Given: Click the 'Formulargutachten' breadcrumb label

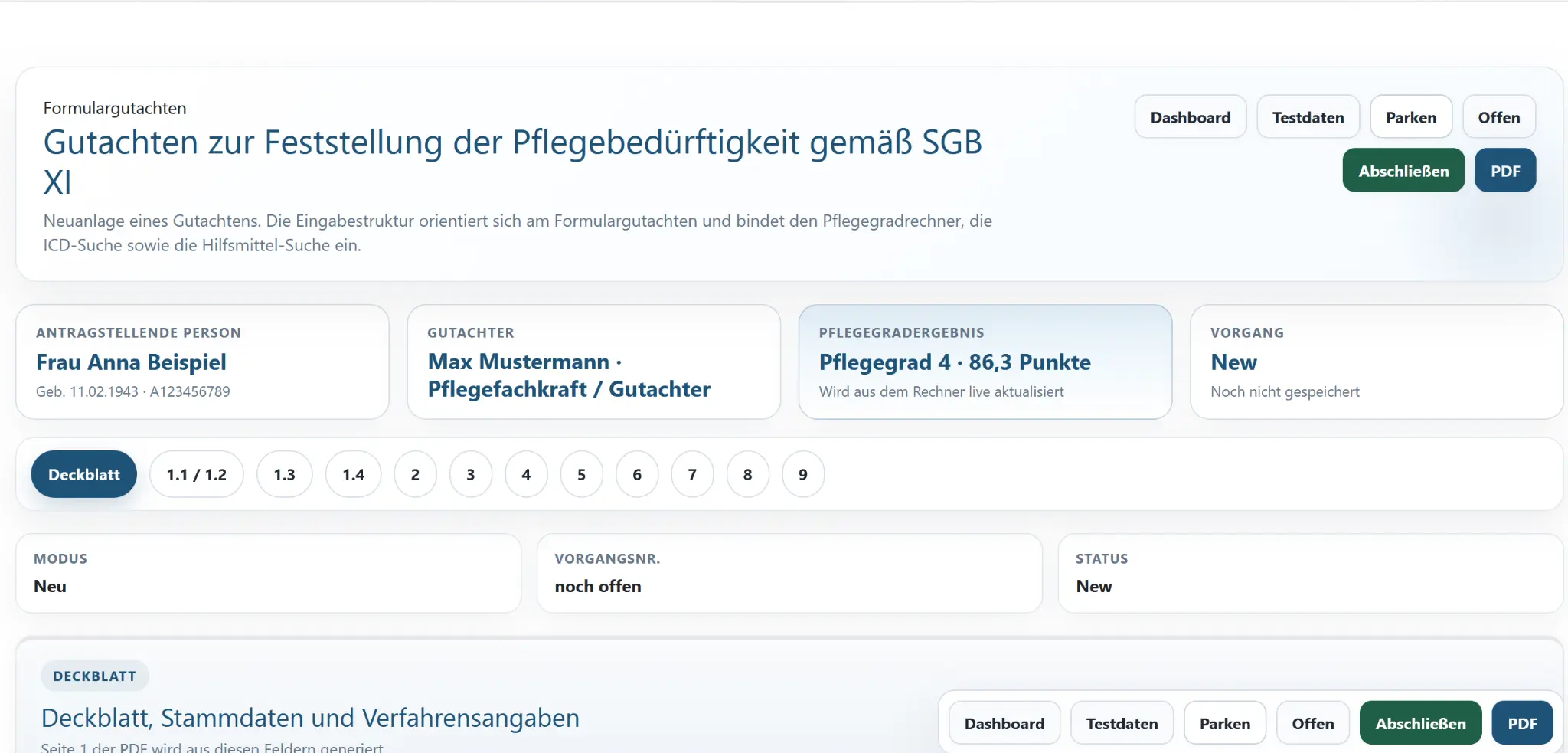Looking at the screenshot, I should tap(115, 108).
